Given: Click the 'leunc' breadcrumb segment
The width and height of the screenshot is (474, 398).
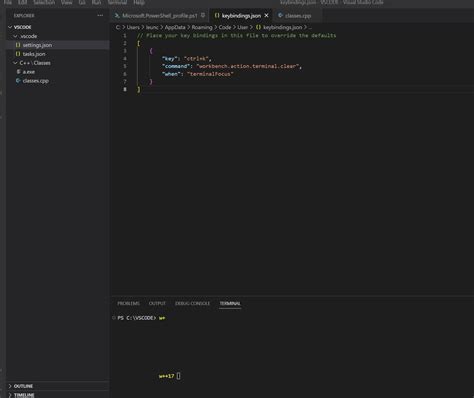Looking at the screenshot, I should (152, 27).
